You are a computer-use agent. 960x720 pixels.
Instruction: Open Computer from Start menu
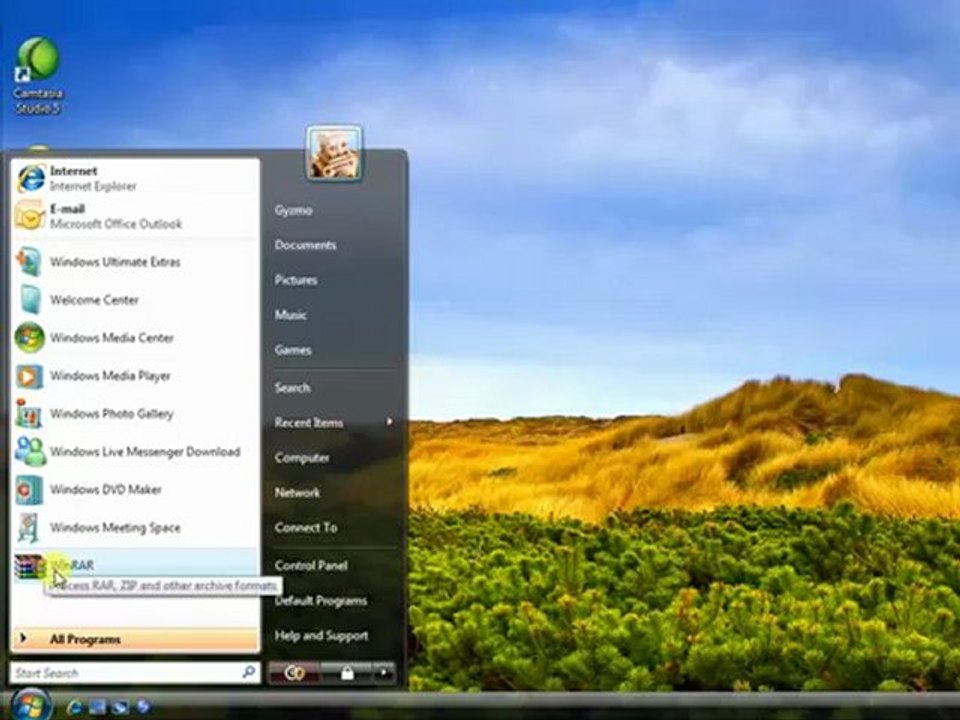point(302,457)
